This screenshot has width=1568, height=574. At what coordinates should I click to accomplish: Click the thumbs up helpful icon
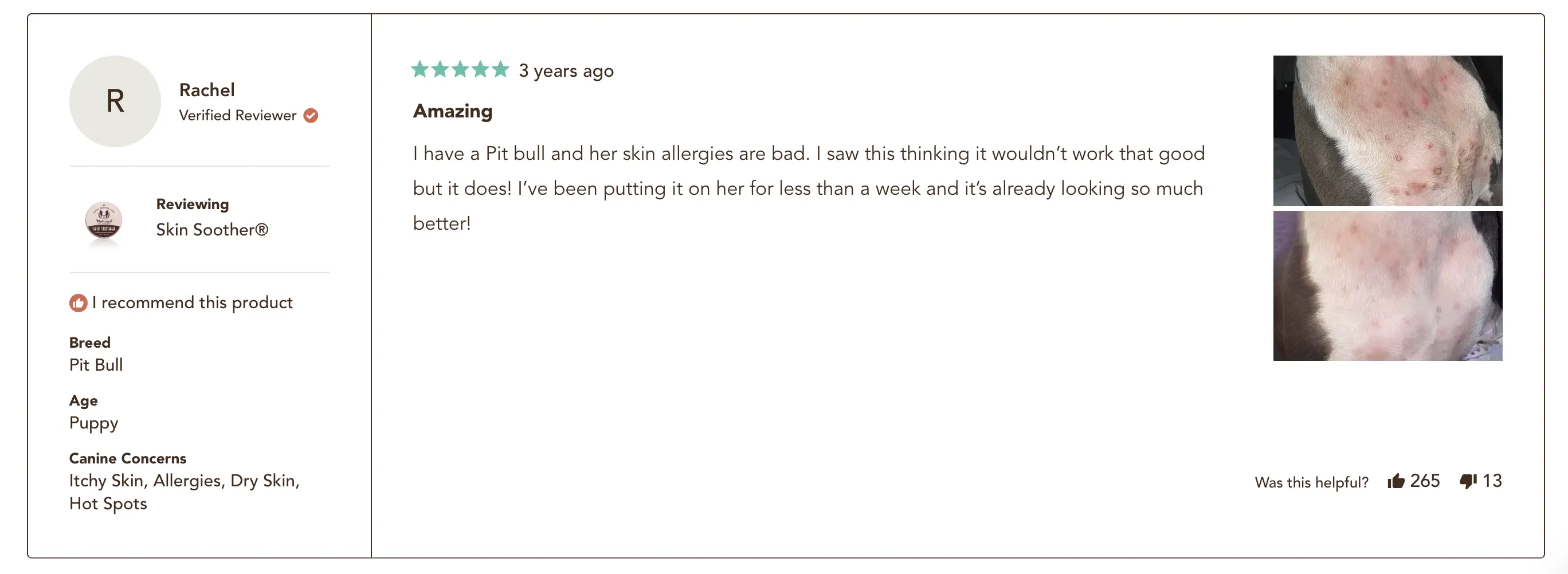[1395, 481]
